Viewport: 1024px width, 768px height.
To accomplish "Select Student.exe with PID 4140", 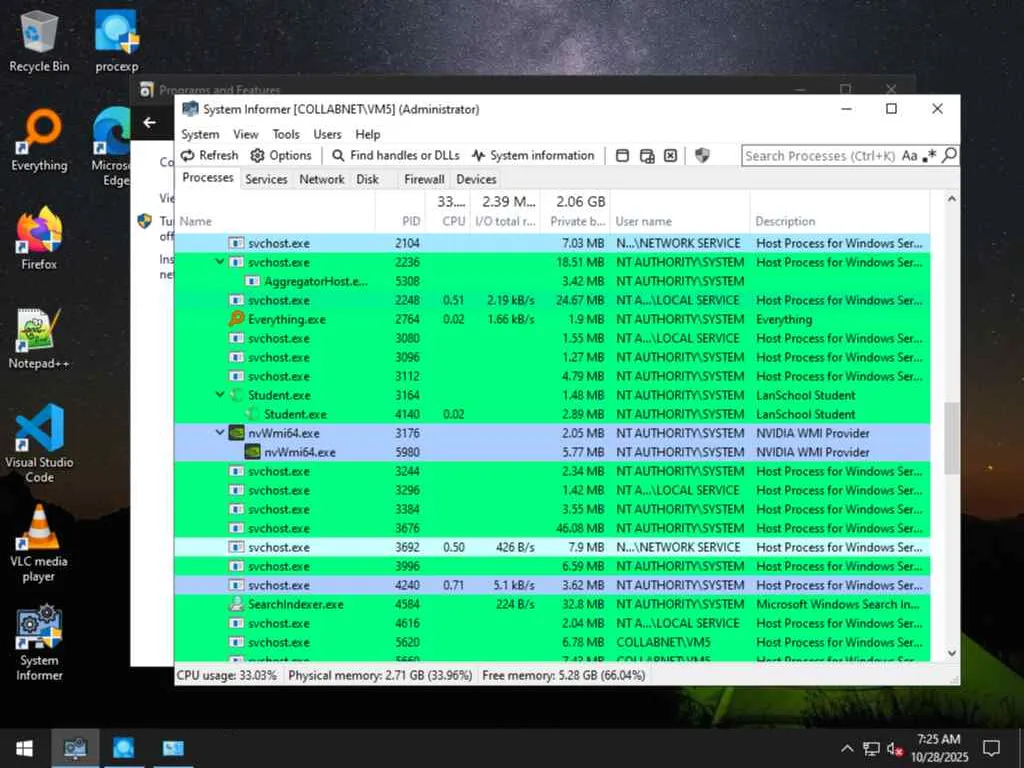I will [x=552, y=414].
